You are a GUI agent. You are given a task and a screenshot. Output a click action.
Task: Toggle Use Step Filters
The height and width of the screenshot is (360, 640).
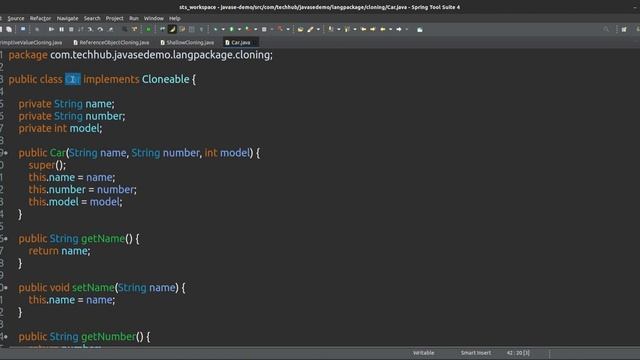coord(134,29)
